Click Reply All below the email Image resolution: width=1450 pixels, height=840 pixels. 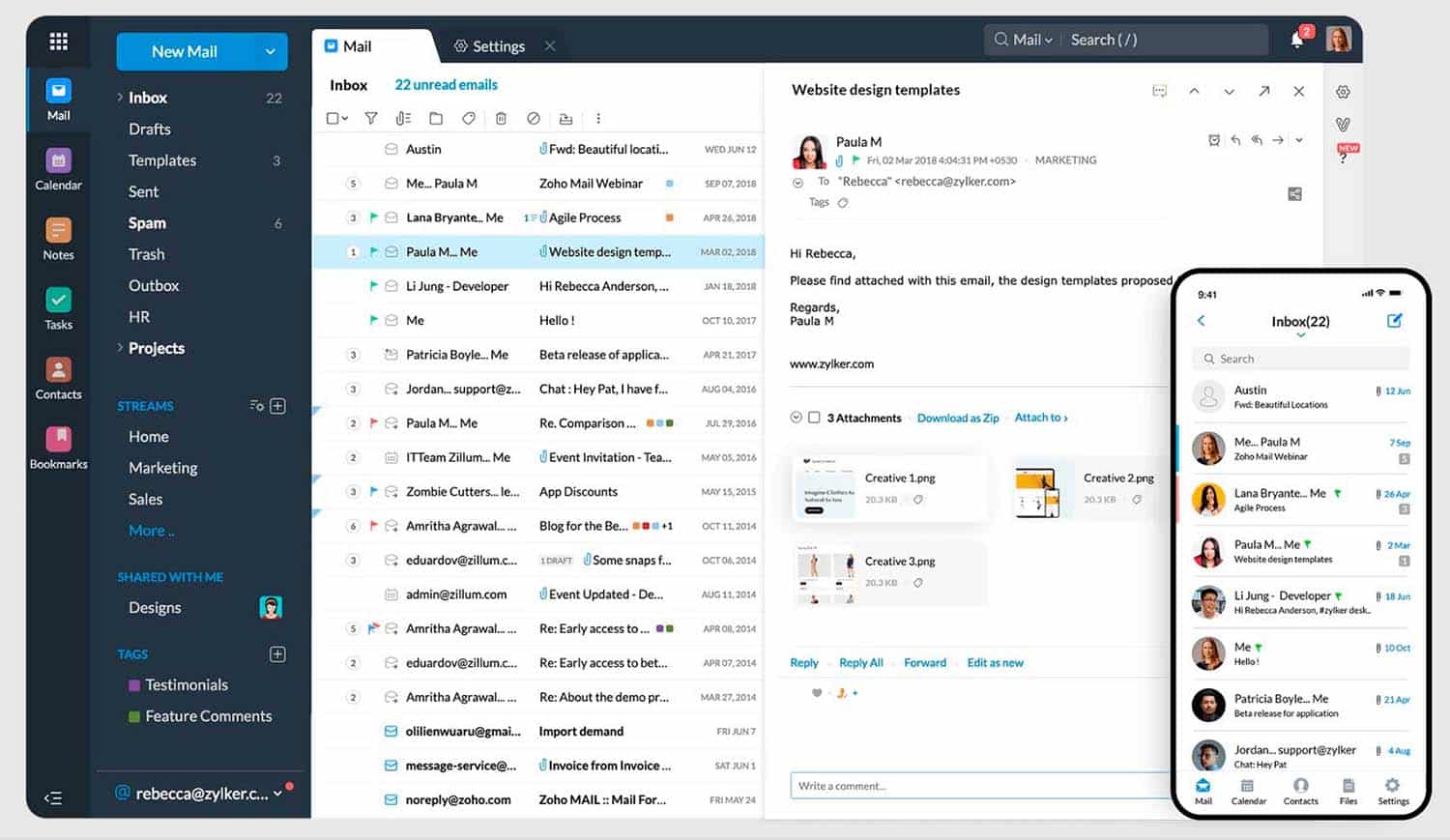point(860,662)
